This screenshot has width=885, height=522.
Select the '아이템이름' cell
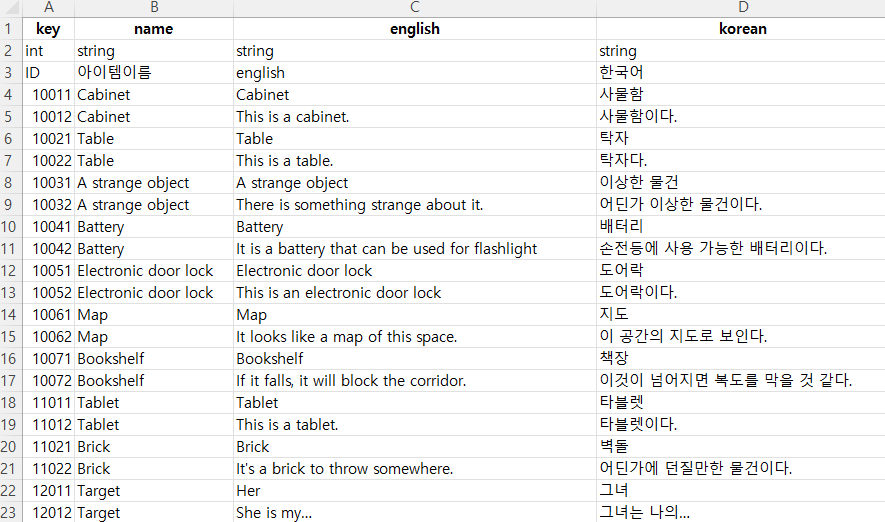[x=154, y=73]
